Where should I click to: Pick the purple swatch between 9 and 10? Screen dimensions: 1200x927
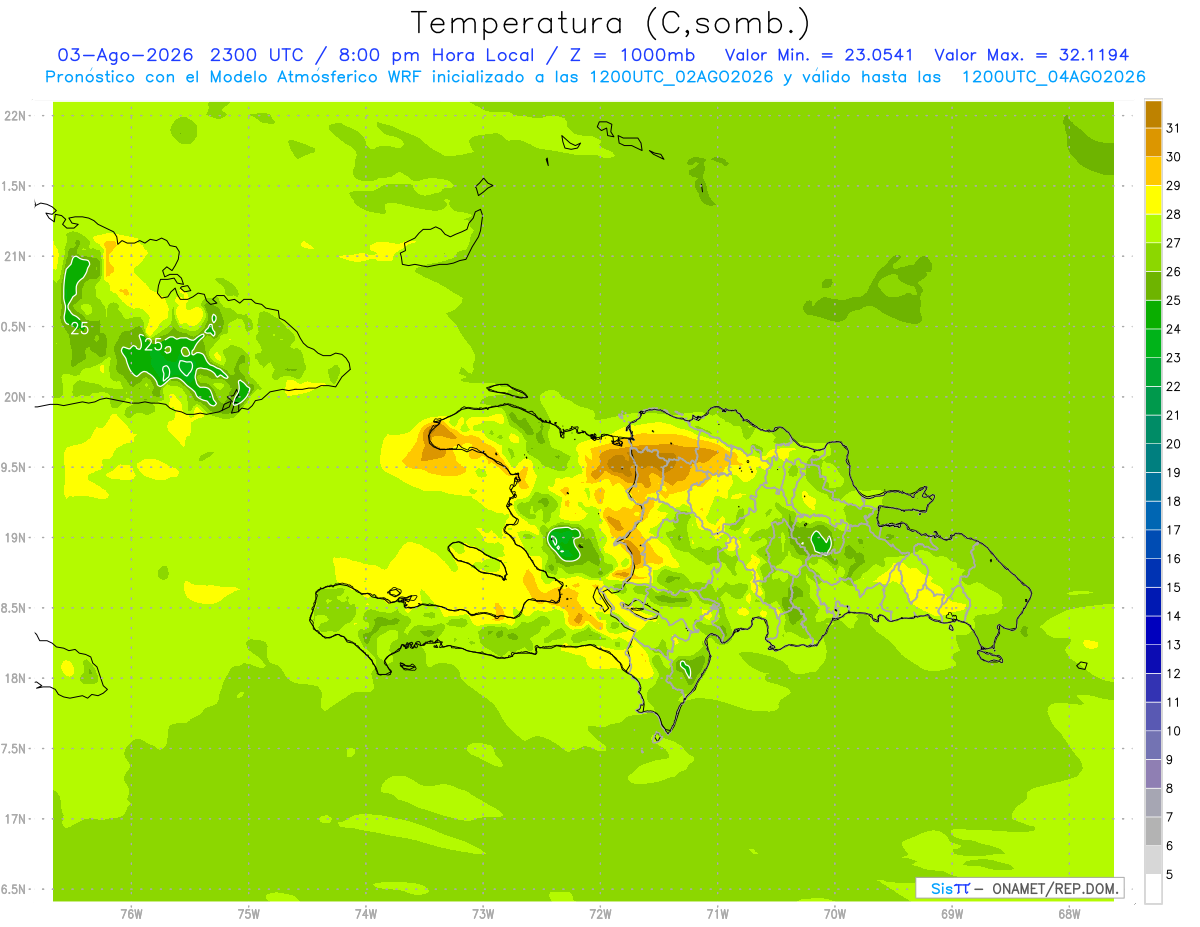click(x=1153, y=745)
